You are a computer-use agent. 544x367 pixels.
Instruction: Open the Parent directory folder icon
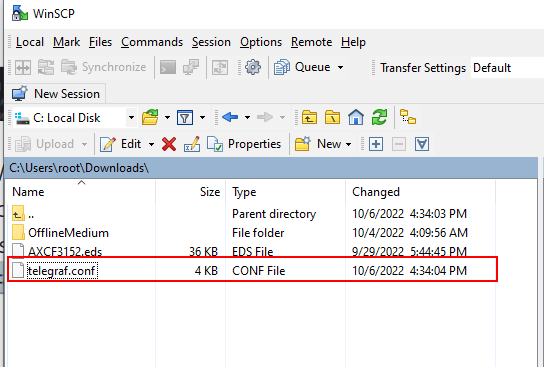pos(309,117)
